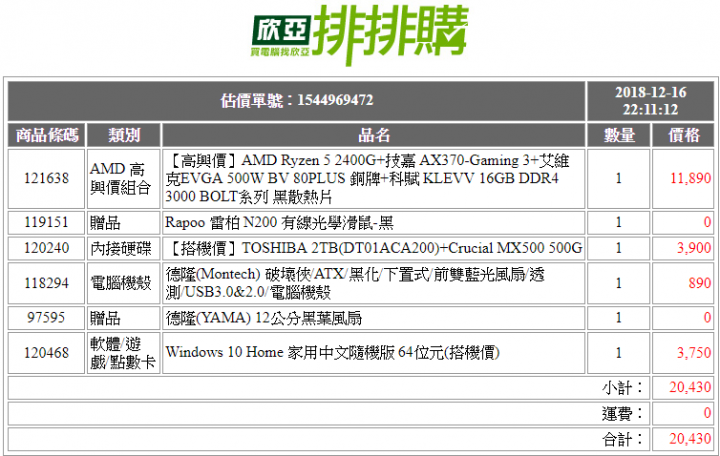
Task: Select category AMD 高興價組合
Action: pos(120,178)
